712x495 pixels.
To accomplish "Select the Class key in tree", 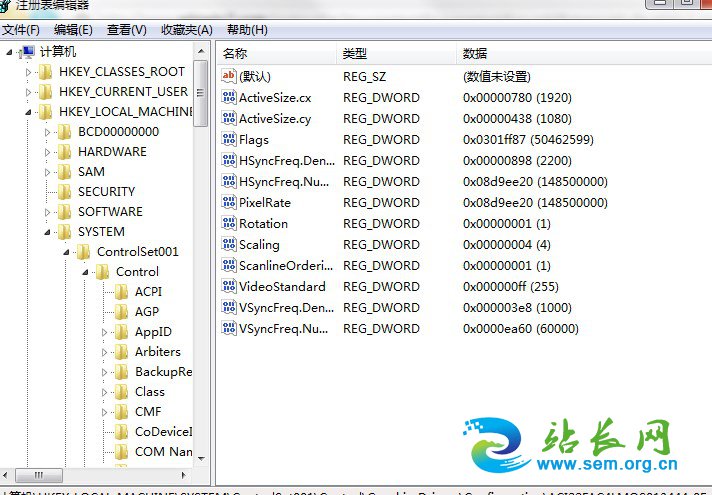I will tap(150, 392).
